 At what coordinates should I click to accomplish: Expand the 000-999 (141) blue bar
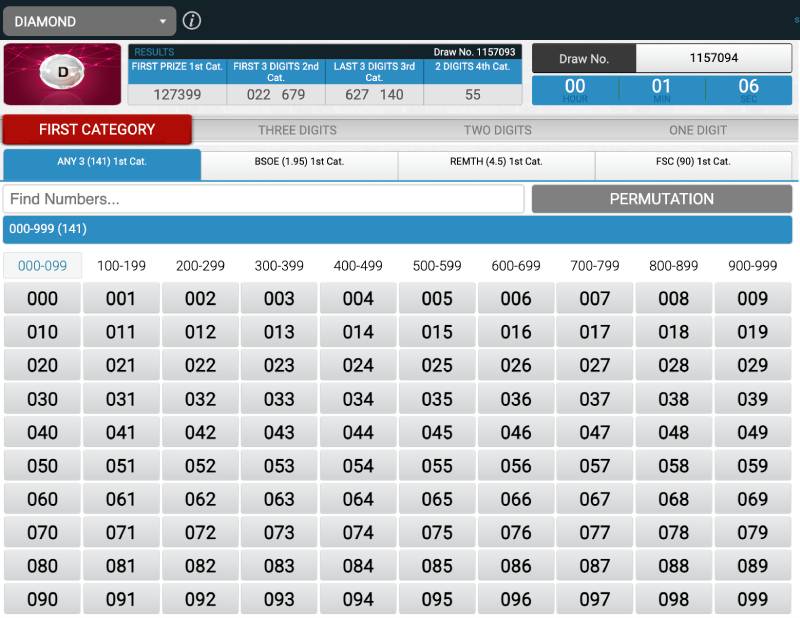[397, 229]
